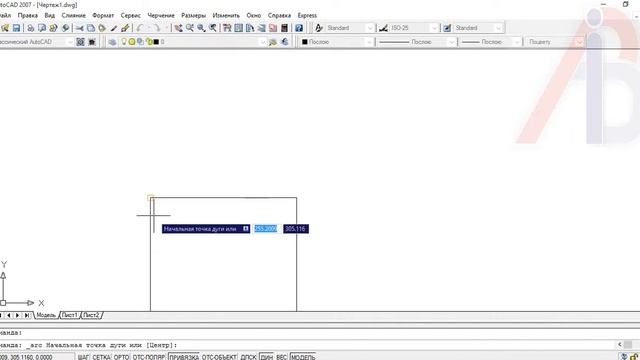This screenshot has width=640, height=360.
Task: Click the Publish icon
Action: coord(53,28)
